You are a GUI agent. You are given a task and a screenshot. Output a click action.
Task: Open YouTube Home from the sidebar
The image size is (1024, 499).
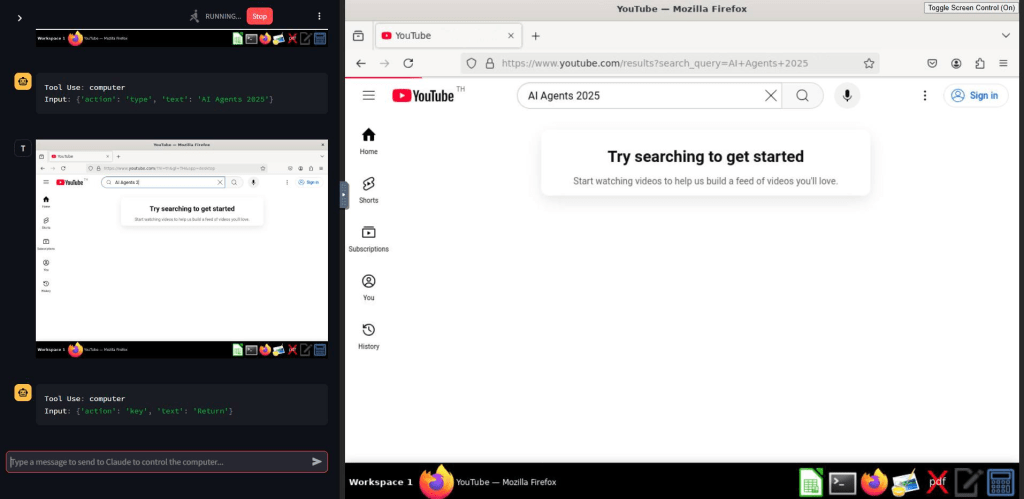[368, 141]
